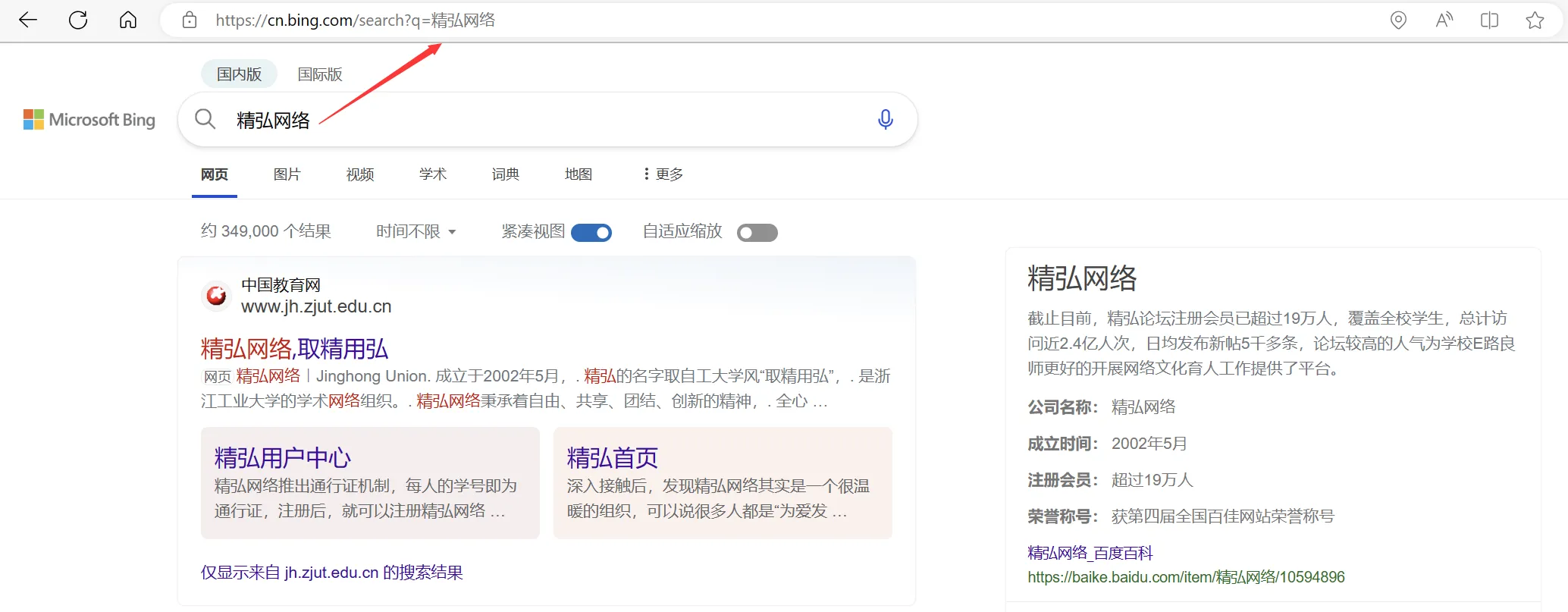1568x612 pixels.
Task: Open result 精弘网络,取精用弘
Action: (x=294, y=349)
